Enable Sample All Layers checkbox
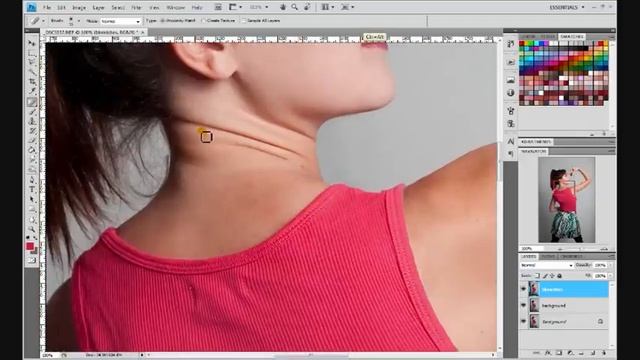 tap(260, 20)
